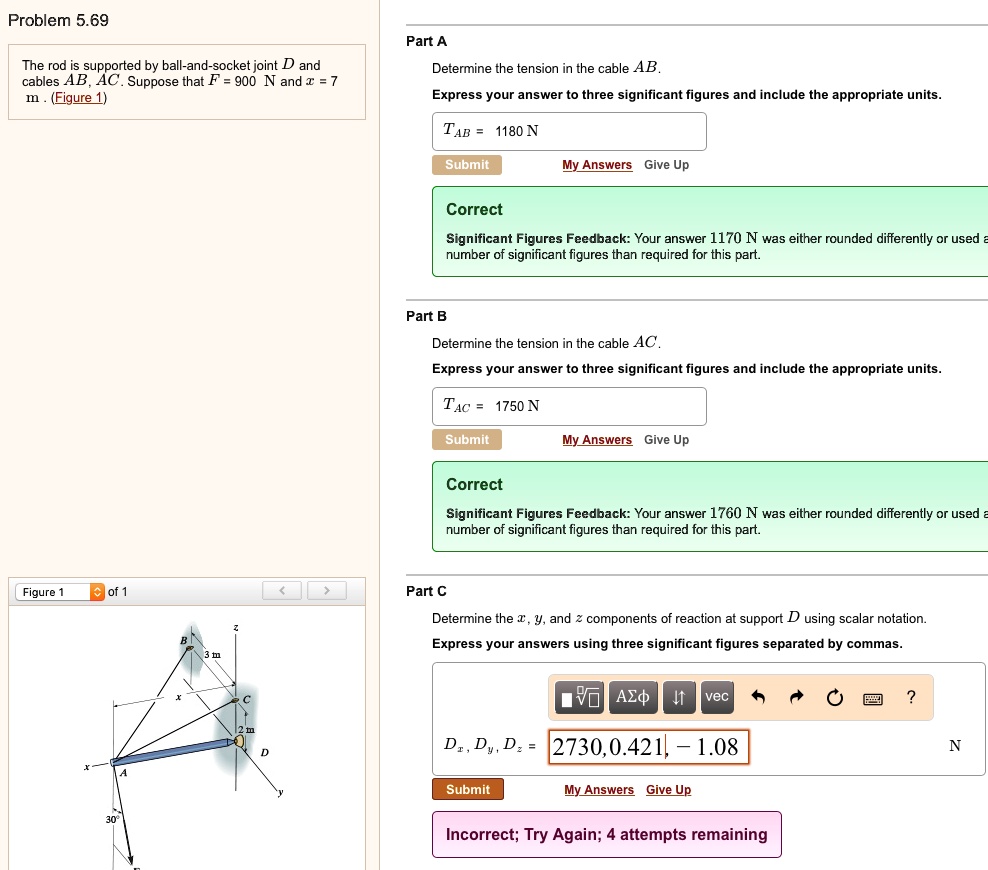Select the subscript/superscript arrows icon

(x=679, y=697)
